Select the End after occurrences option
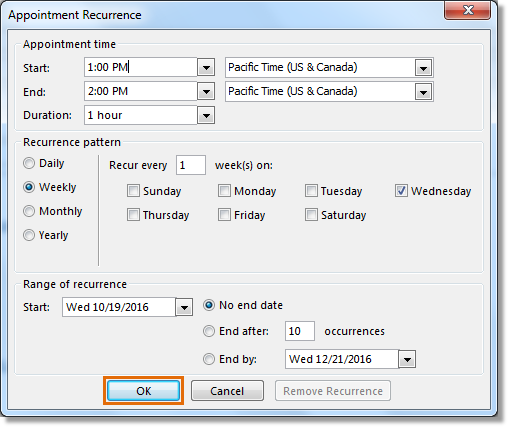The width and height of the screenshot is (509, 428). 209,331
